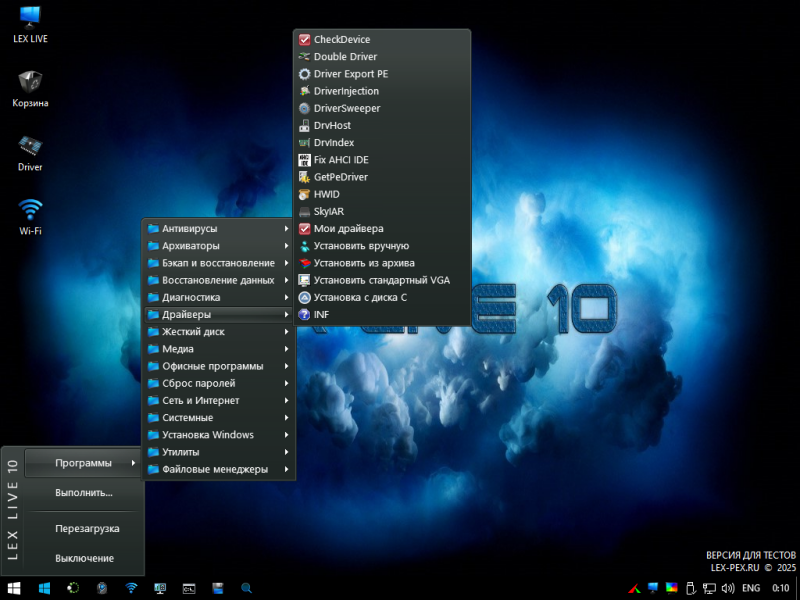Click the color palette tray icon
This screenshot has height=600, width=800.
point(671,588)
